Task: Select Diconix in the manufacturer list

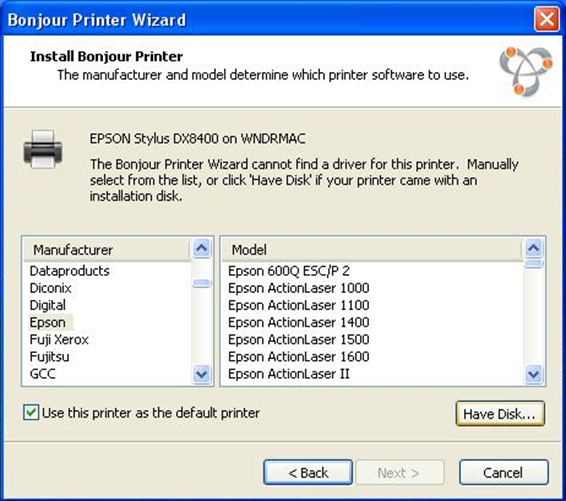Action: pyautogui.click(x=51, y=288)
